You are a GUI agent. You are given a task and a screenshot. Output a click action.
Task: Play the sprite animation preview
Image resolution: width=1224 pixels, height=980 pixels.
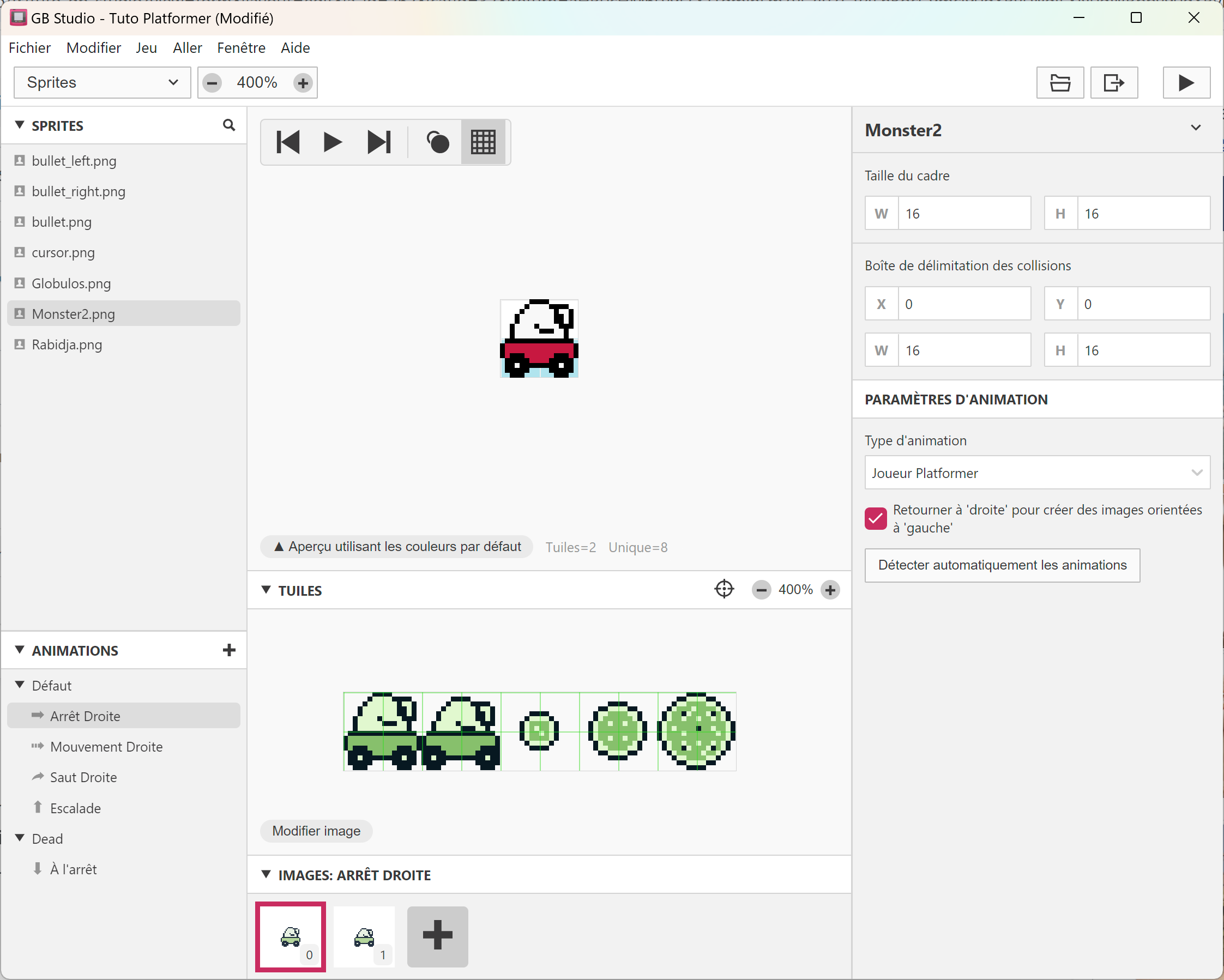click(x=333, y=142)
